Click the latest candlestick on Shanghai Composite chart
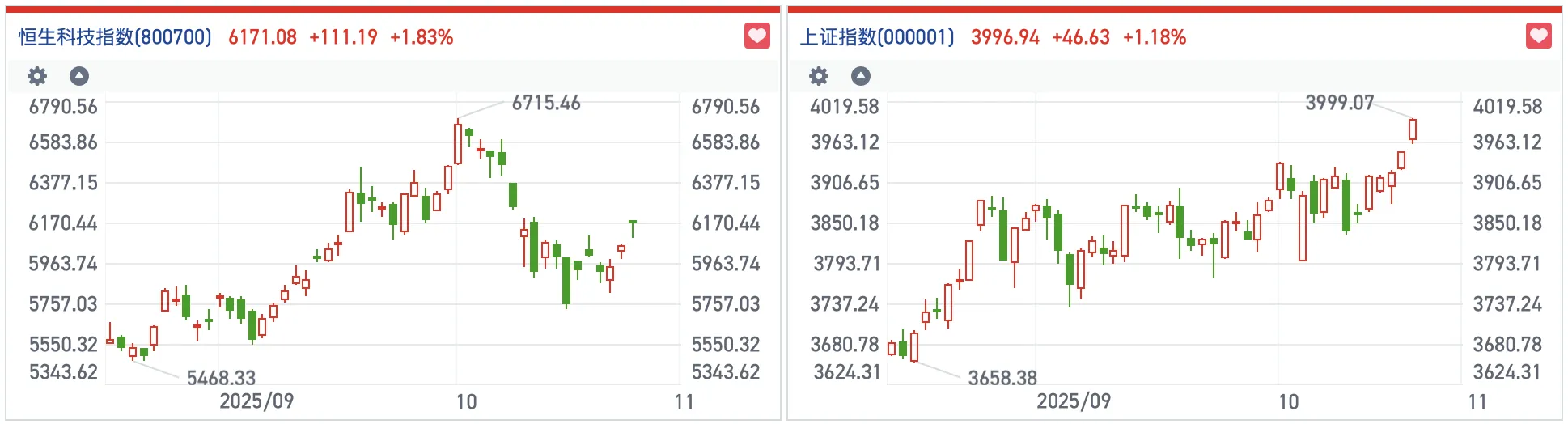Viewport: 1568px width, 424px height. tap(1413, 129)
